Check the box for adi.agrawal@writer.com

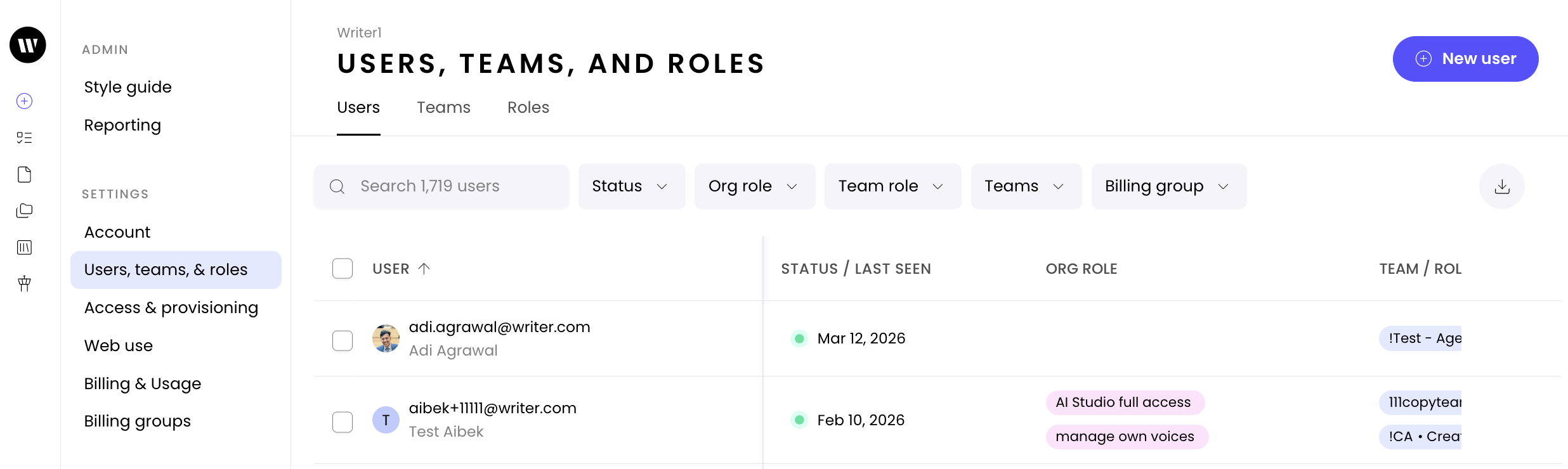[x=343, y=340]
